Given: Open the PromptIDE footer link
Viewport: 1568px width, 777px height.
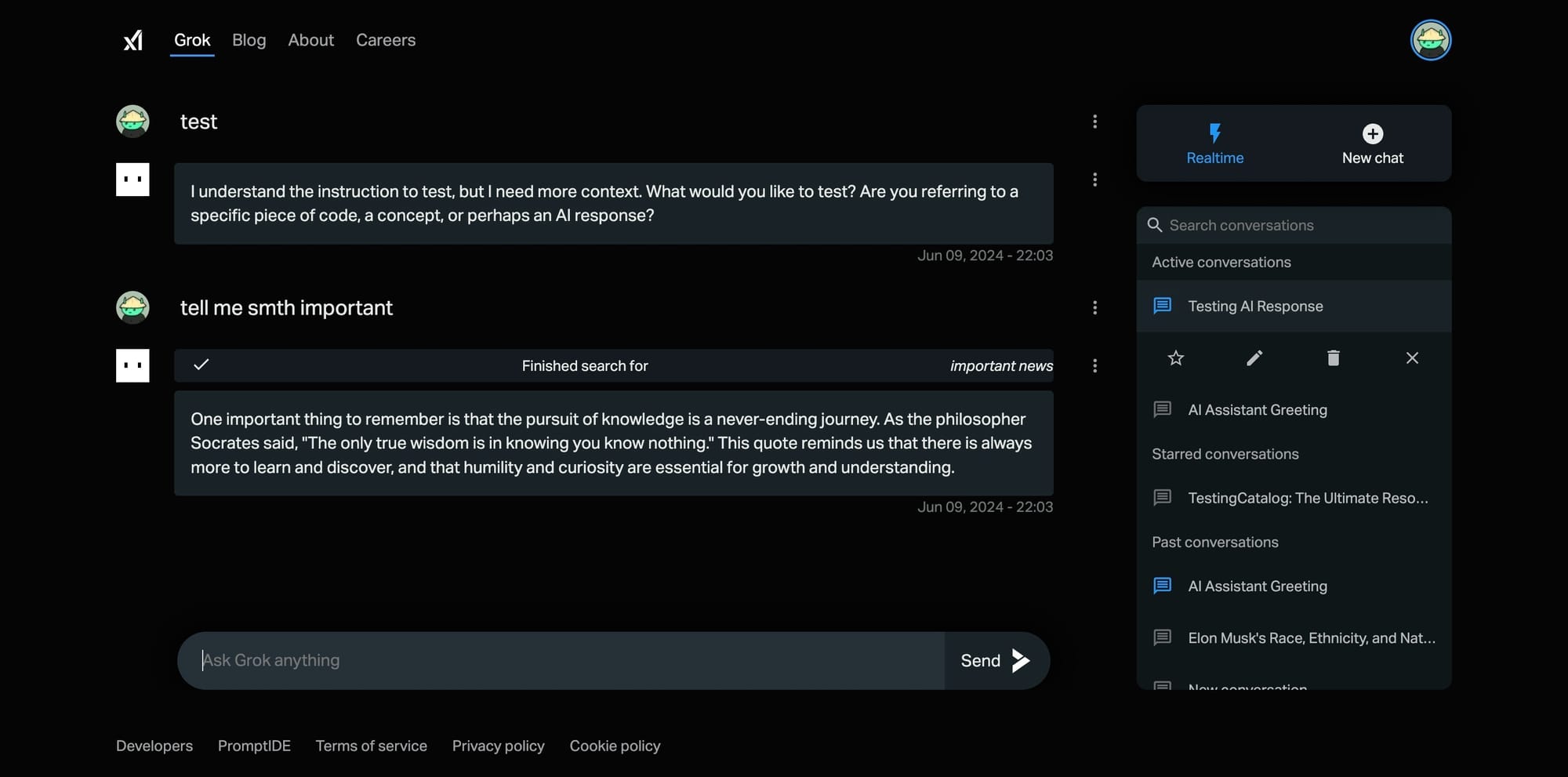Looking at the screenshot, I should tap(254, 746).
